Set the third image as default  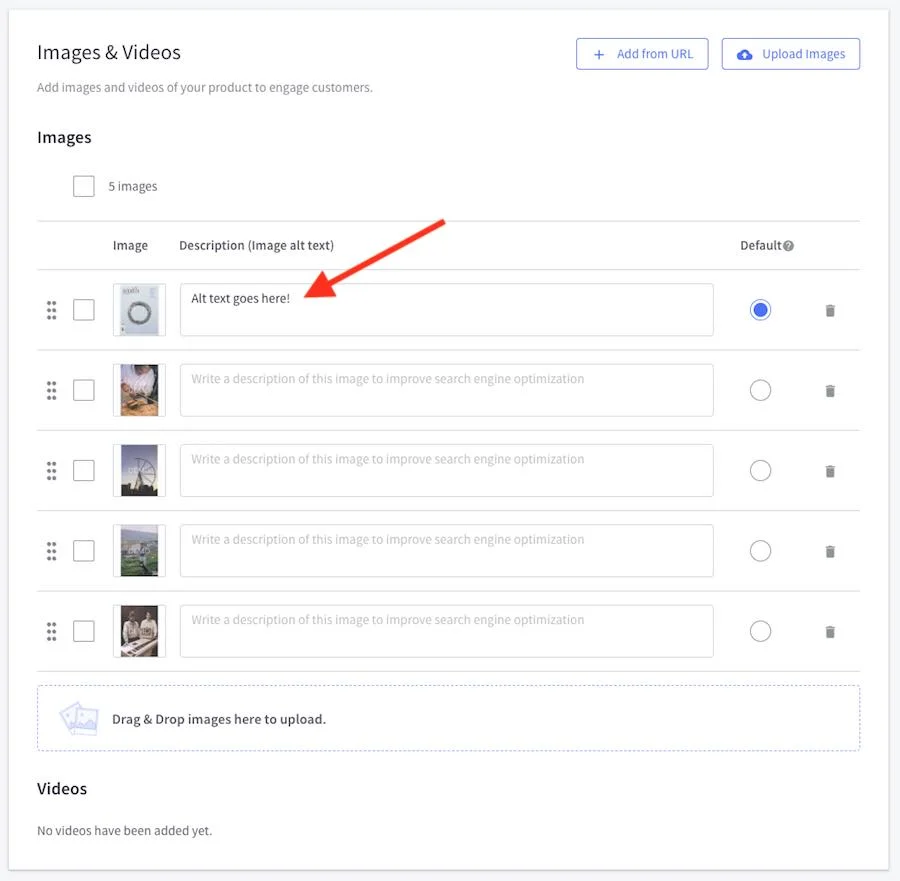click(x=760, y=471)
